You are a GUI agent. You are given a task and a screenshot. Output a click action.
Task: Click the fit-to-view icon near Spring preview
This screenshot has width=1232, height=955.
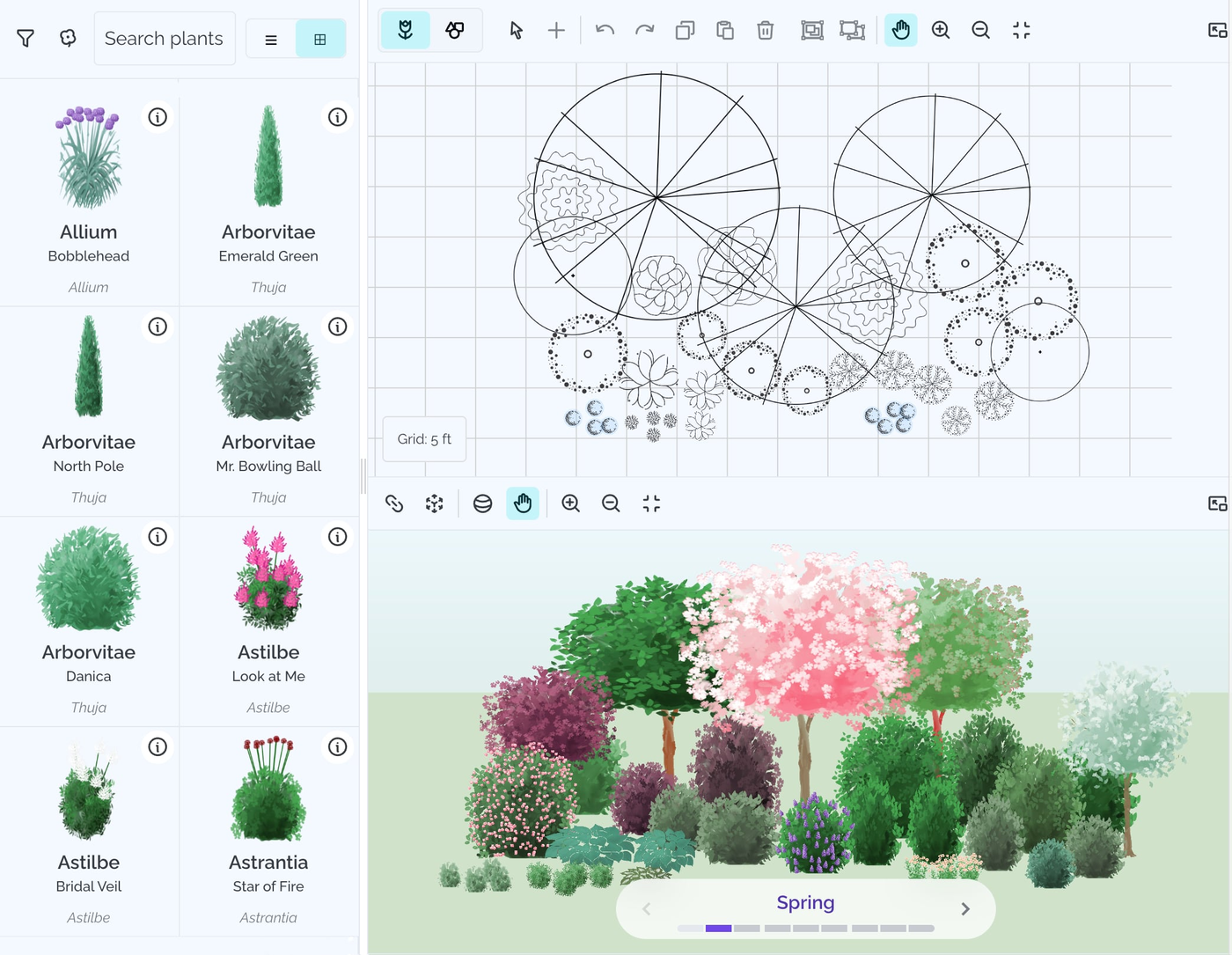tap(651, 503)
